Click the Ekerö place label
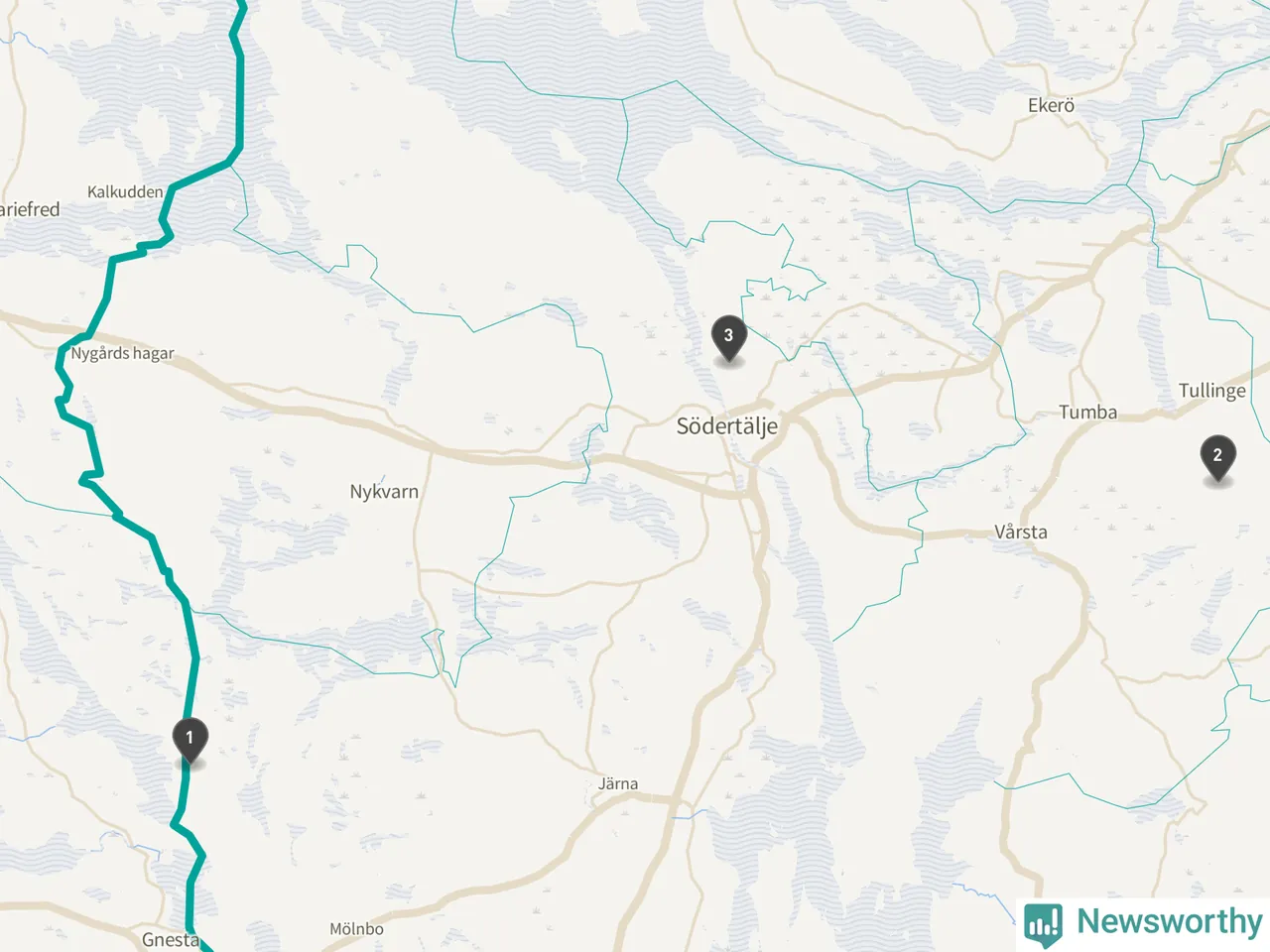The height and width of the screenshot is (952, 1270). coord(1051,105)
